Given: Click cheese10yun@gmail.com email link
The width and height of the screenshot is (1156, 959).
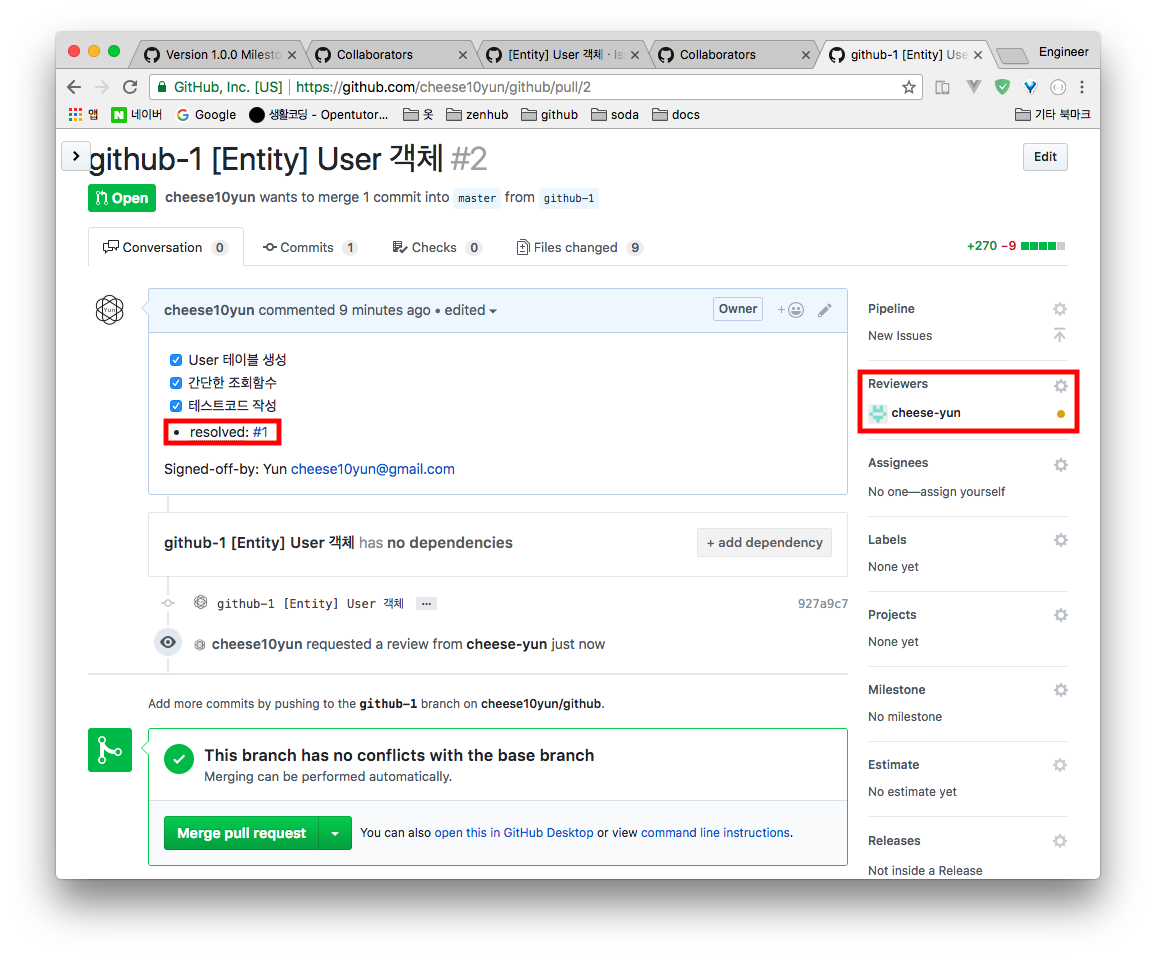Looking at the screenshot, I should (x=372, y=469).
